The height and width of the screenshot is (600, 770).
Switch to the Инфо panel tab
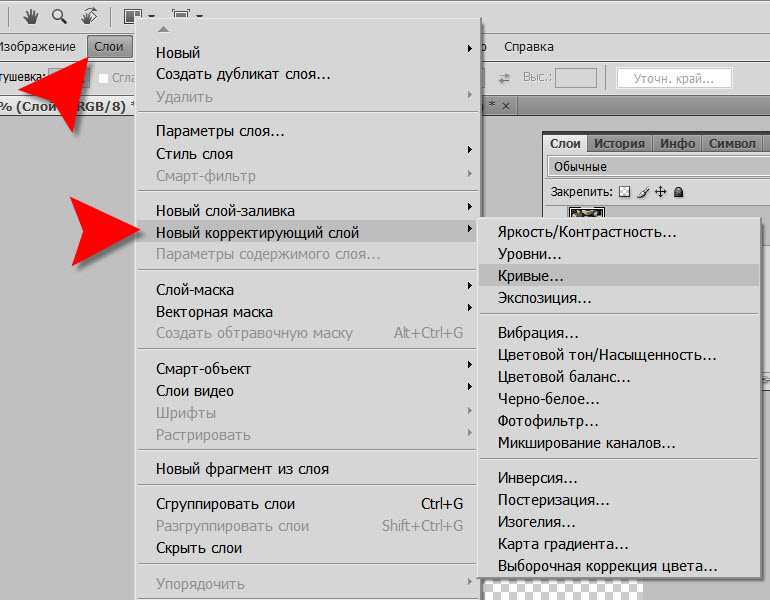tap(677, 143)
